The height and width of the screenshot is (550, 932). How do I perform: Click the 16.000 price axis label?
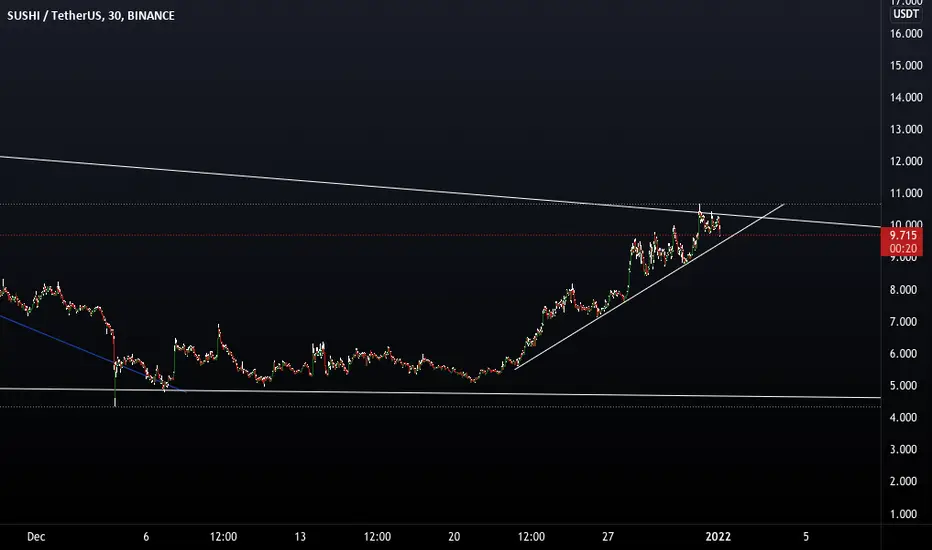point(906,34)
